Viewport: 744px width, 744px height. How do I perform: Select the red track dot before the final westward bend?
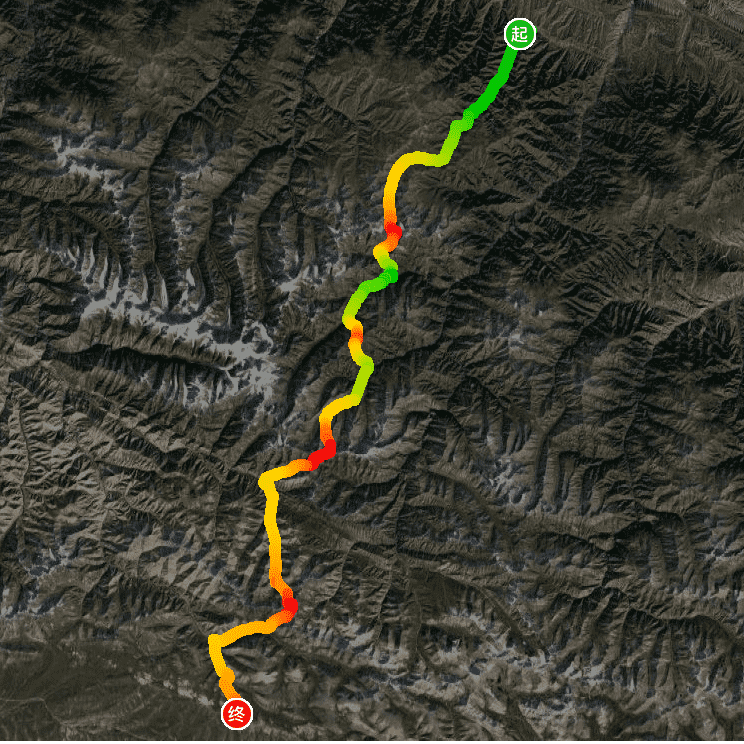coord(290,605)
